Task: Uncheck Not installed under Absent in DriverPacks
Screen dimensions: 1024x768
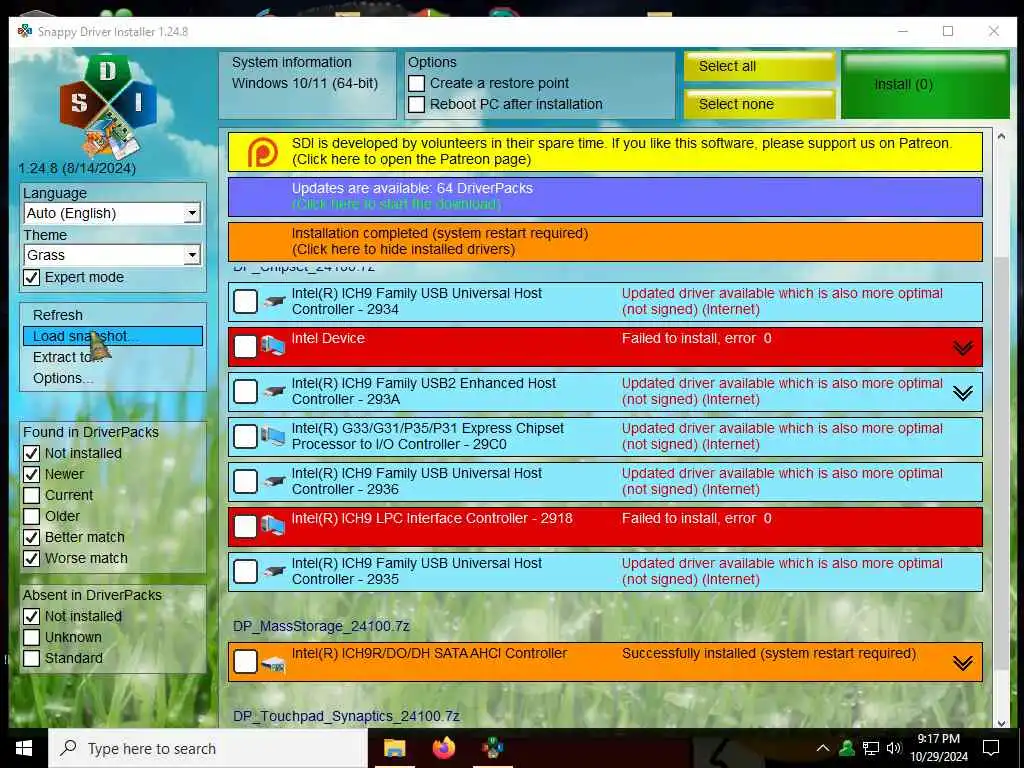Action: 31,616
